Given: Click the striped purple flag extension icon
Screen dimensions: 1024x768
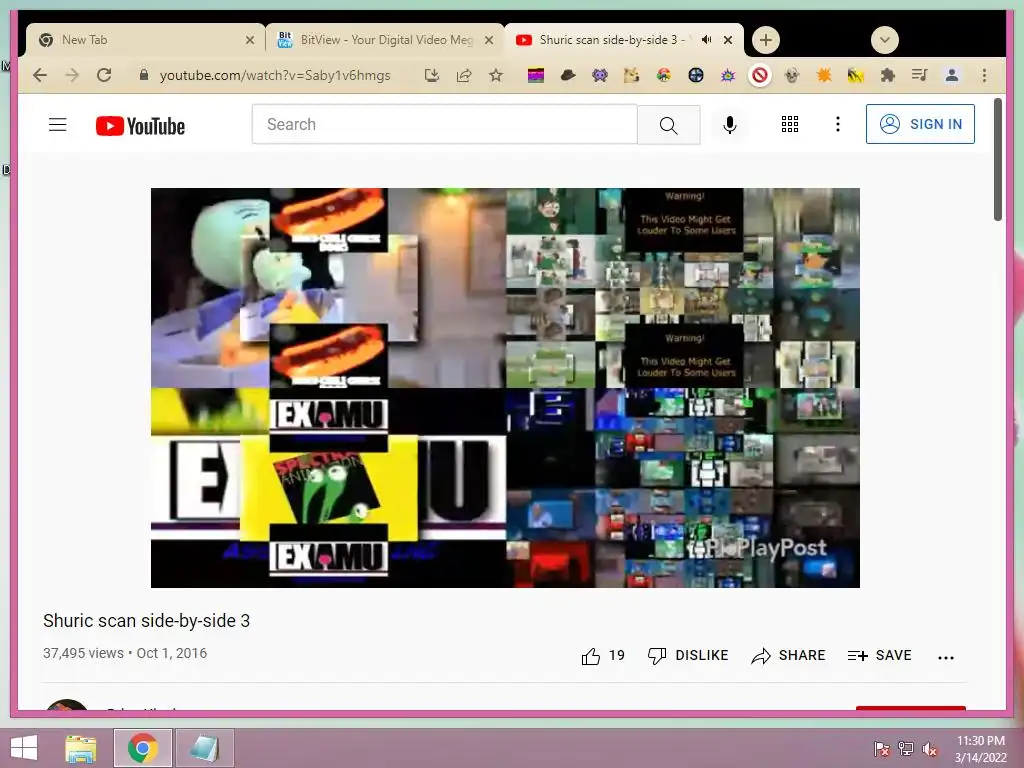Looking at the screenshot, I should click(x=536, y=76).
